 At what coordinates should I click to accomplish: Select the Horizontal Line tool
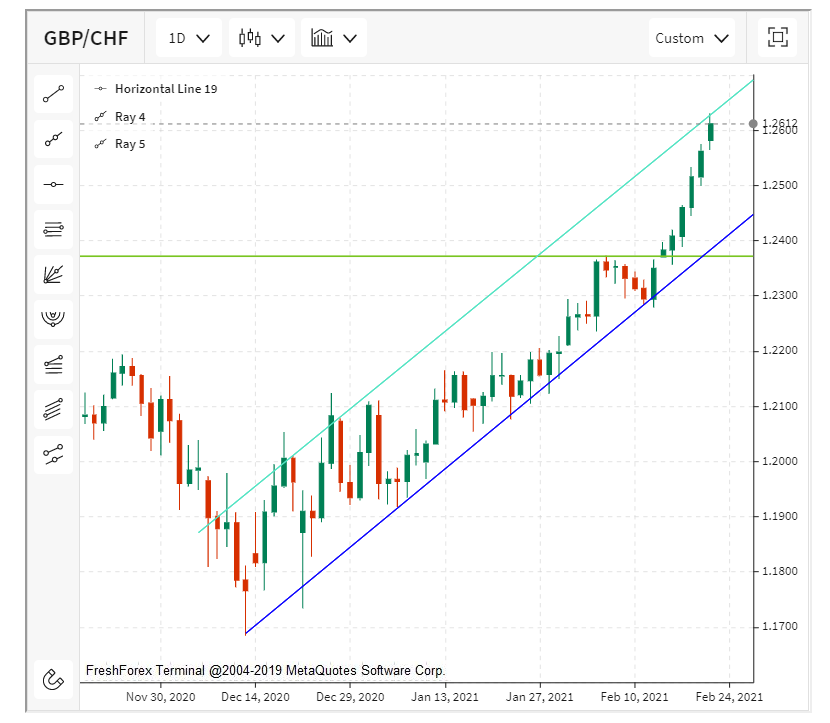coord(53,184)
